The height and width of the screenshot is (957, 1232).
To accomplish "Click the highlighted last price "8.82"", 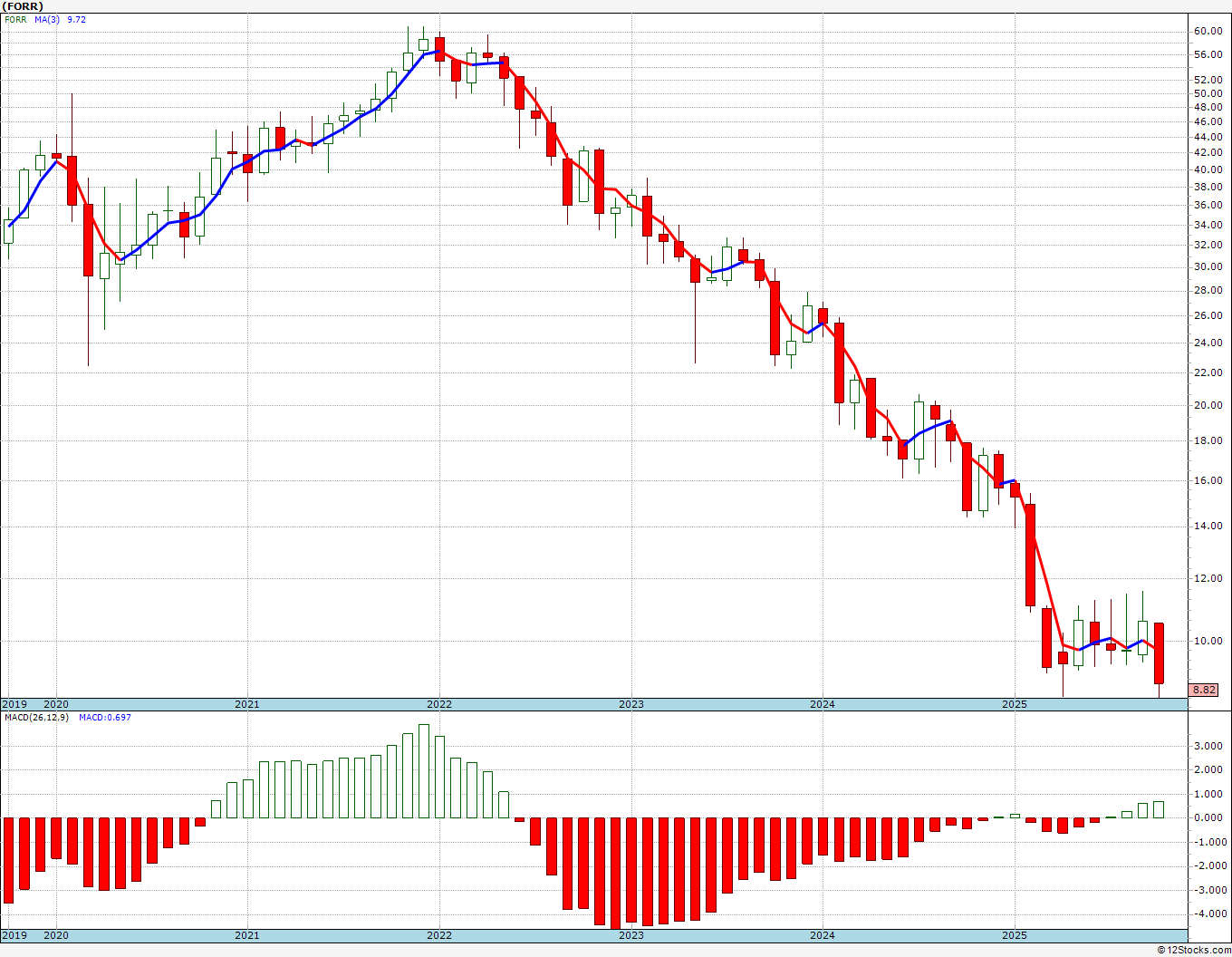I will click(1204, 690).
